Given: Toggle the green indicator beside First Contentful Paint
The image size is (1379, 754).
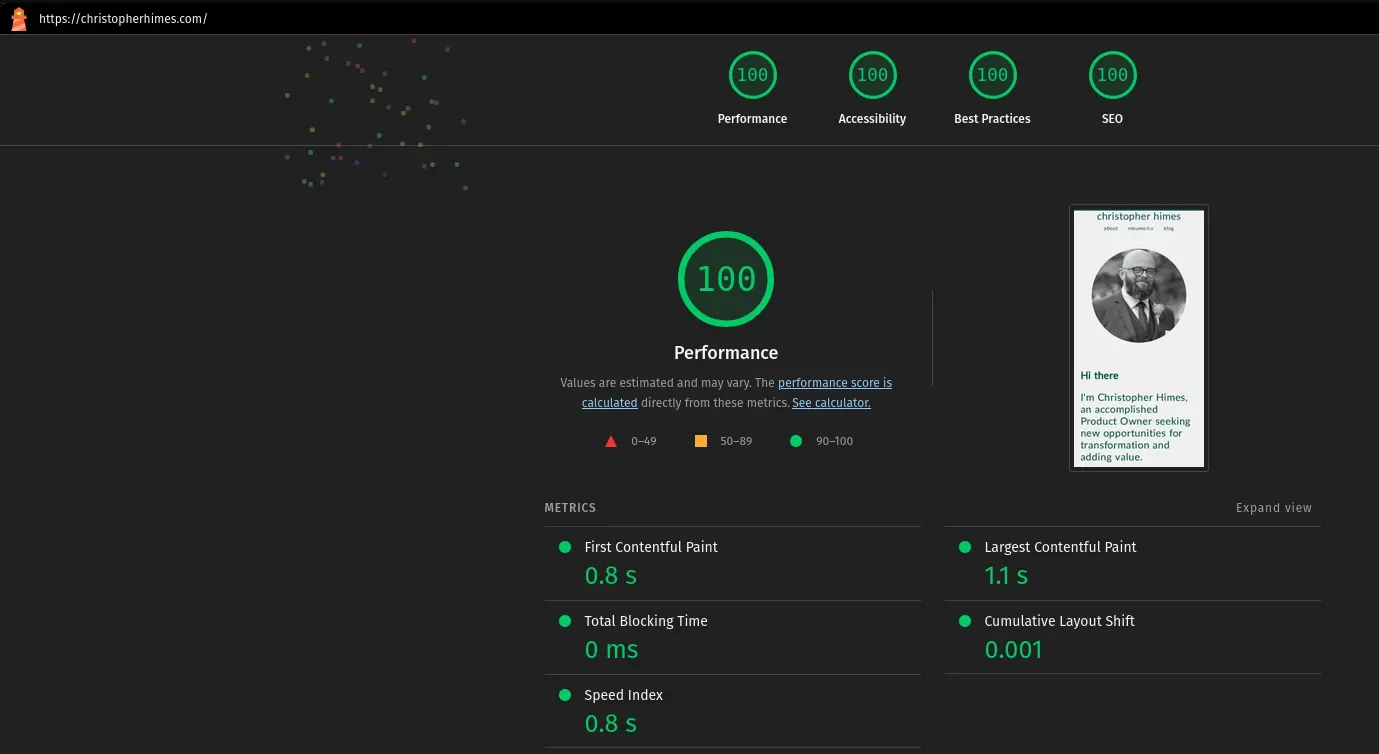Looking at the screenshot, I should click(x=565, y=547).
